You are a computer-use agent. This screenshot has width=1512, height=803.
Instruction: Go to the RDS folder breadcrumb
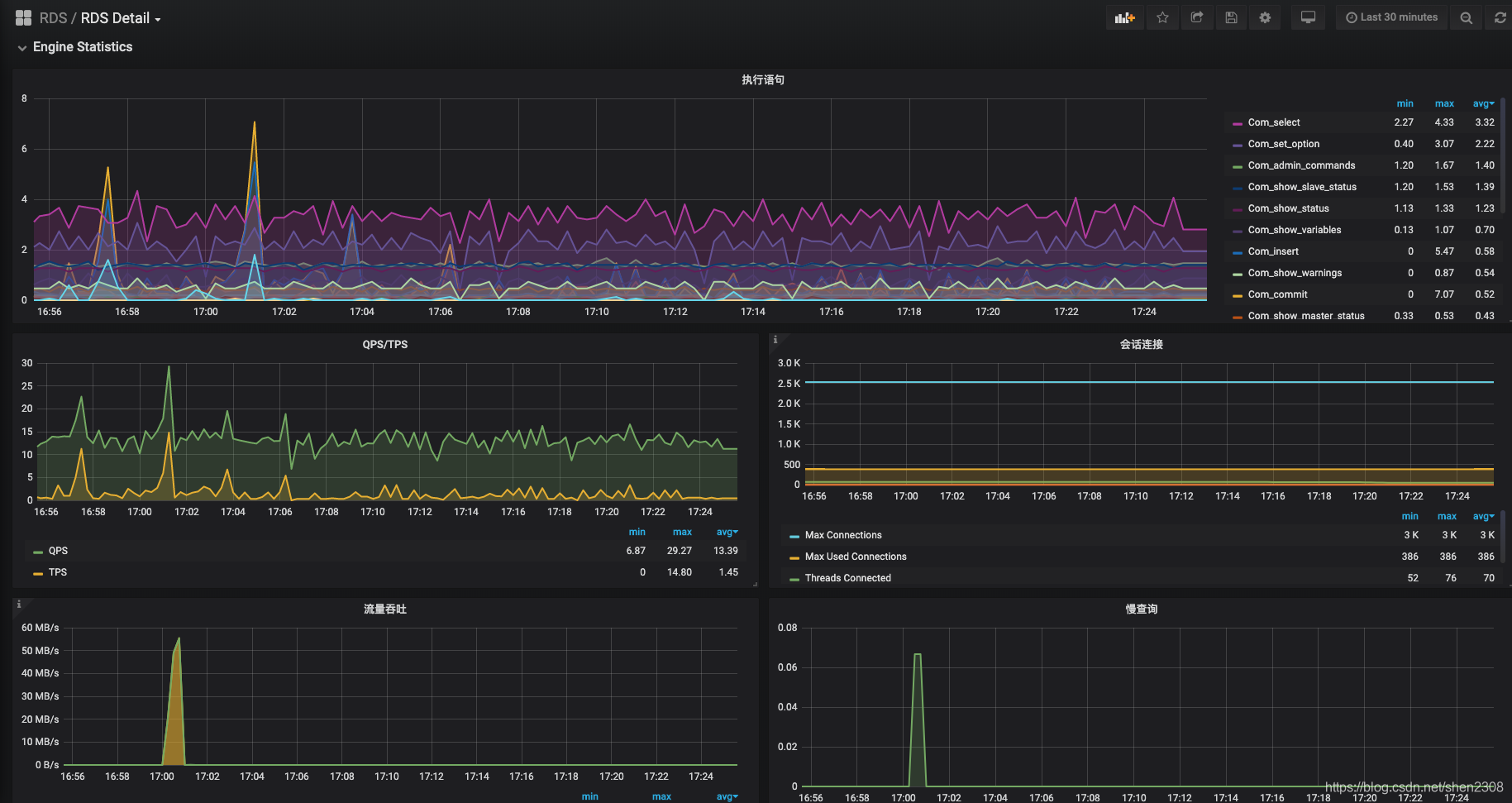(53, 18)
